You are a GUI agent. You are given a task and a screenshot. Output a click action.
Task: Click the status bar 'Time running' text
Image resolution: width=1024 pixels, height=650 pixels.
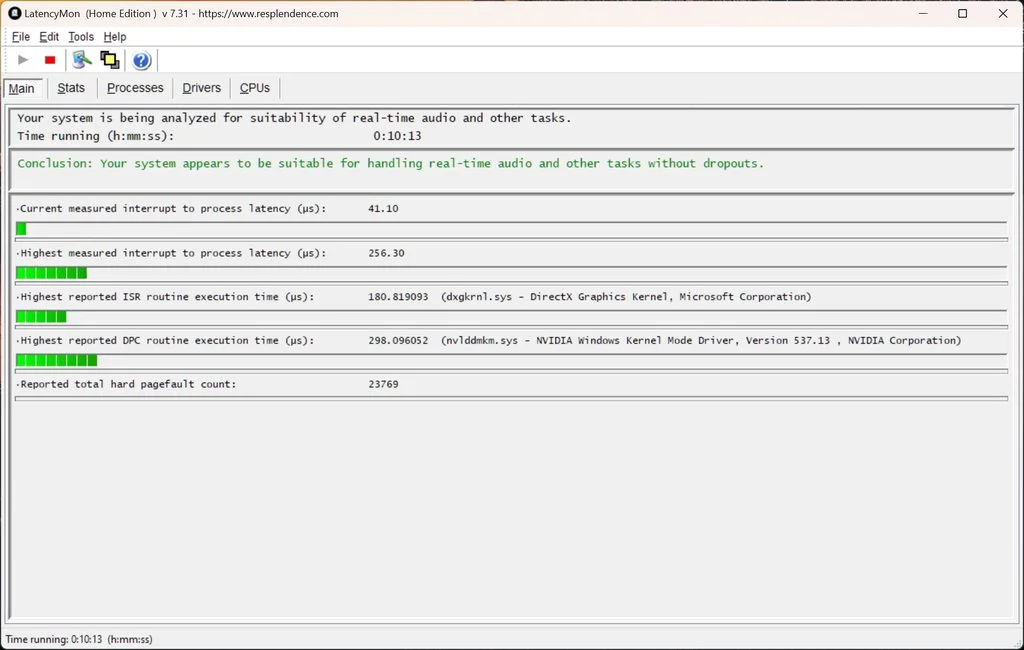coord(79,640)
